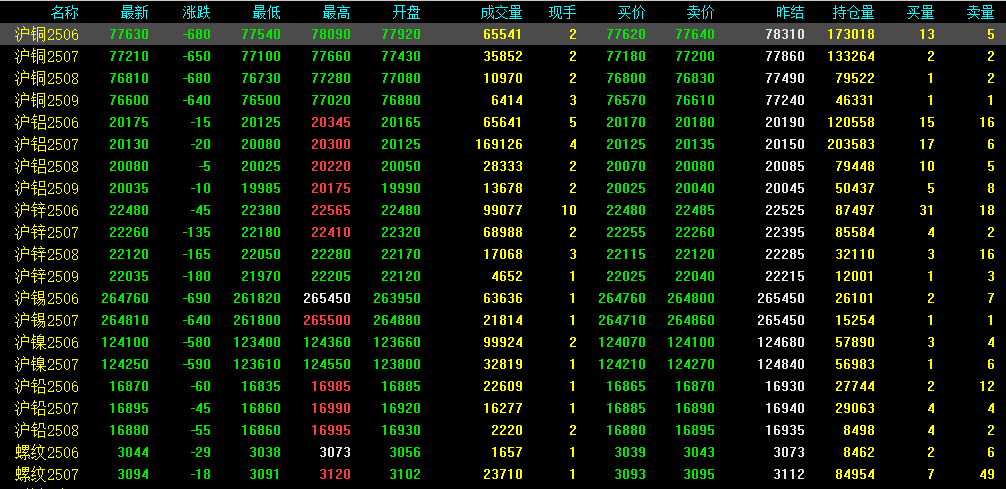The image size is (1006, 489).
Task: Sort by the 最低 column header
Action: [266, 12]
